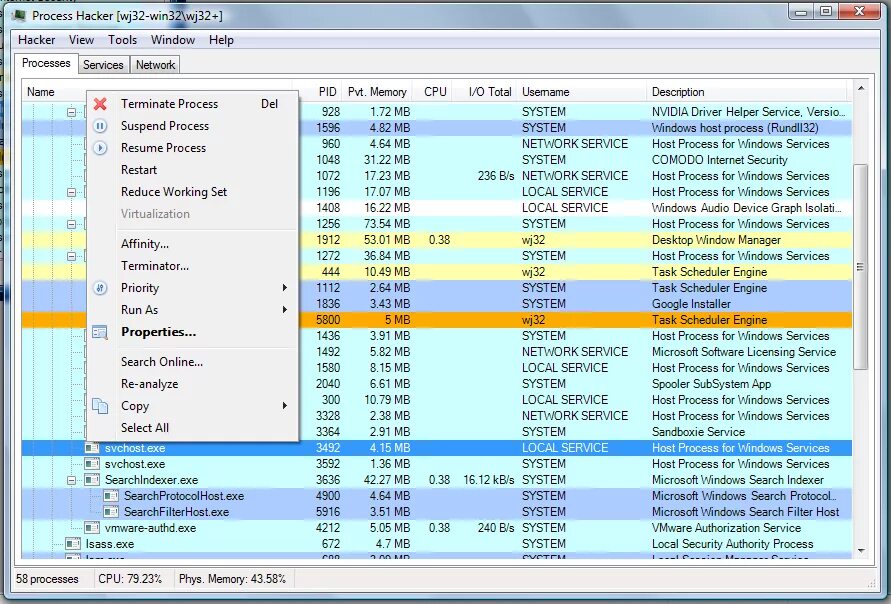Expand the Copy submenu arrow
Screen dimensions: 891x604
[285, 406]
